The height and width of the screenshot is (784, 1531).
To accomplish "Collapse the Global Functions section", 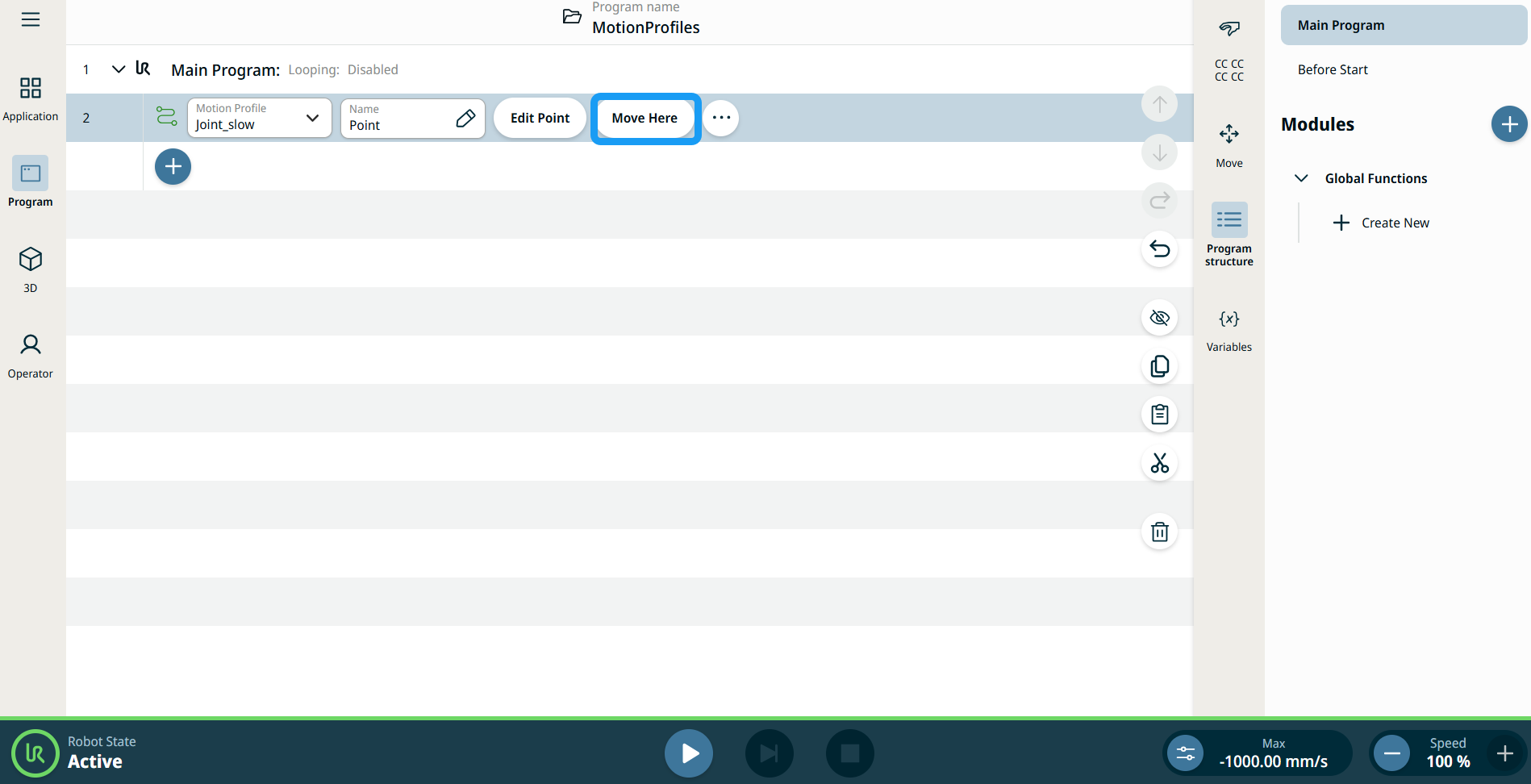I will (1301, 178).
